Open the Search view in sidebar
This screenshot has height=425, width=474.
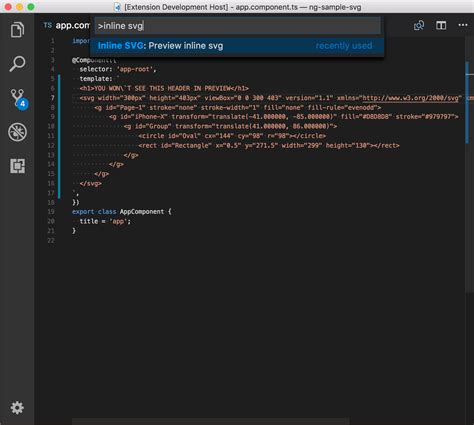pos(17,64)
